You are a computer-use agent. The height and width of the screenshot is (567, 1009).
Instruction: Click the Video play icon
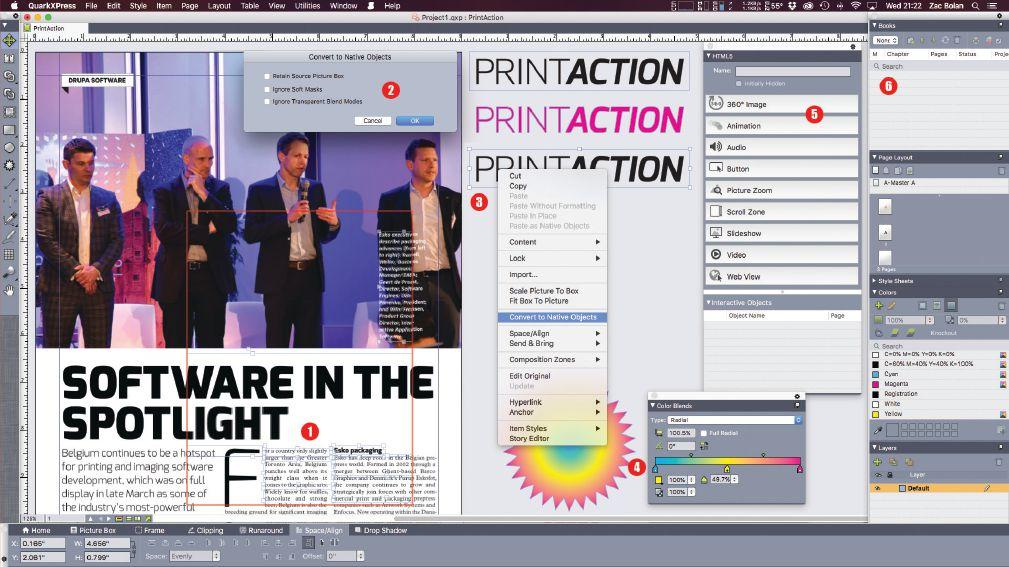[716, 254]
